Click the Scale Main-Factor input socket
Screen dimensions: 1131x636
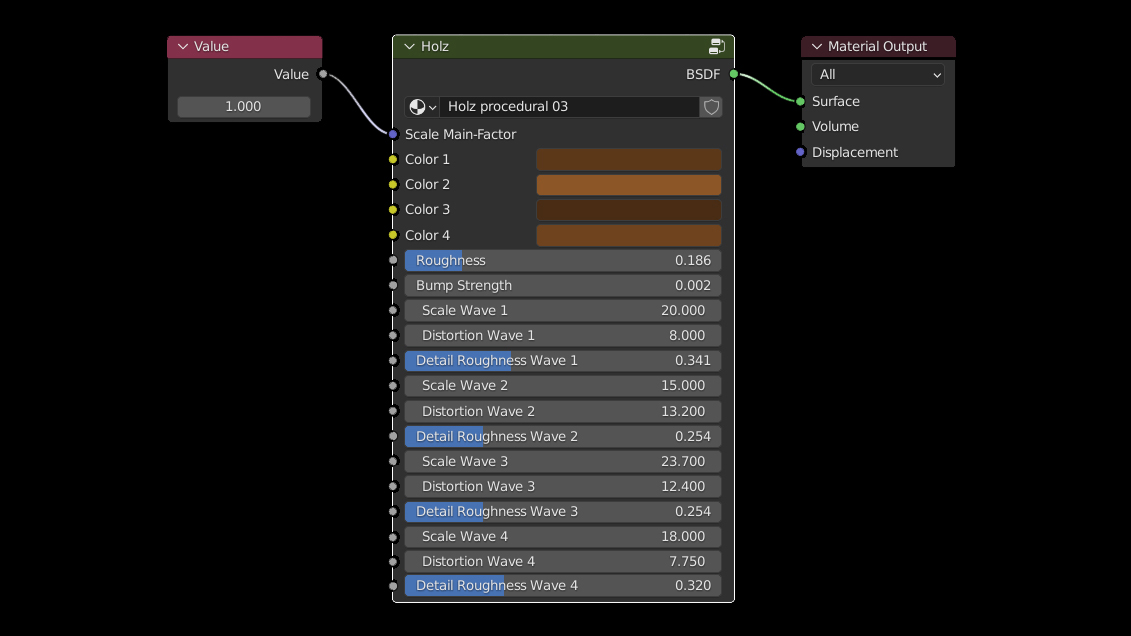tap(393, 134)
